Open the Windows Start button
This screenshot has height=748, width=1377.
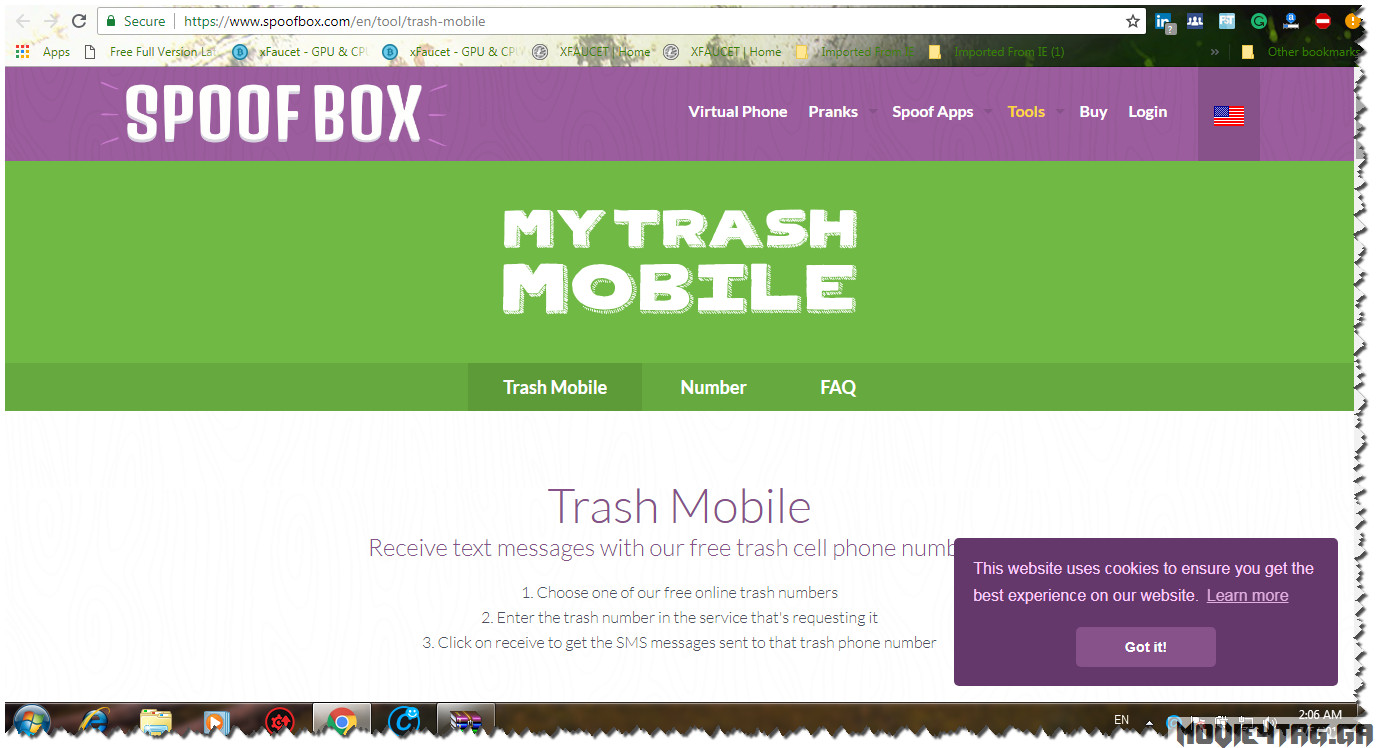tap(33, 721)
